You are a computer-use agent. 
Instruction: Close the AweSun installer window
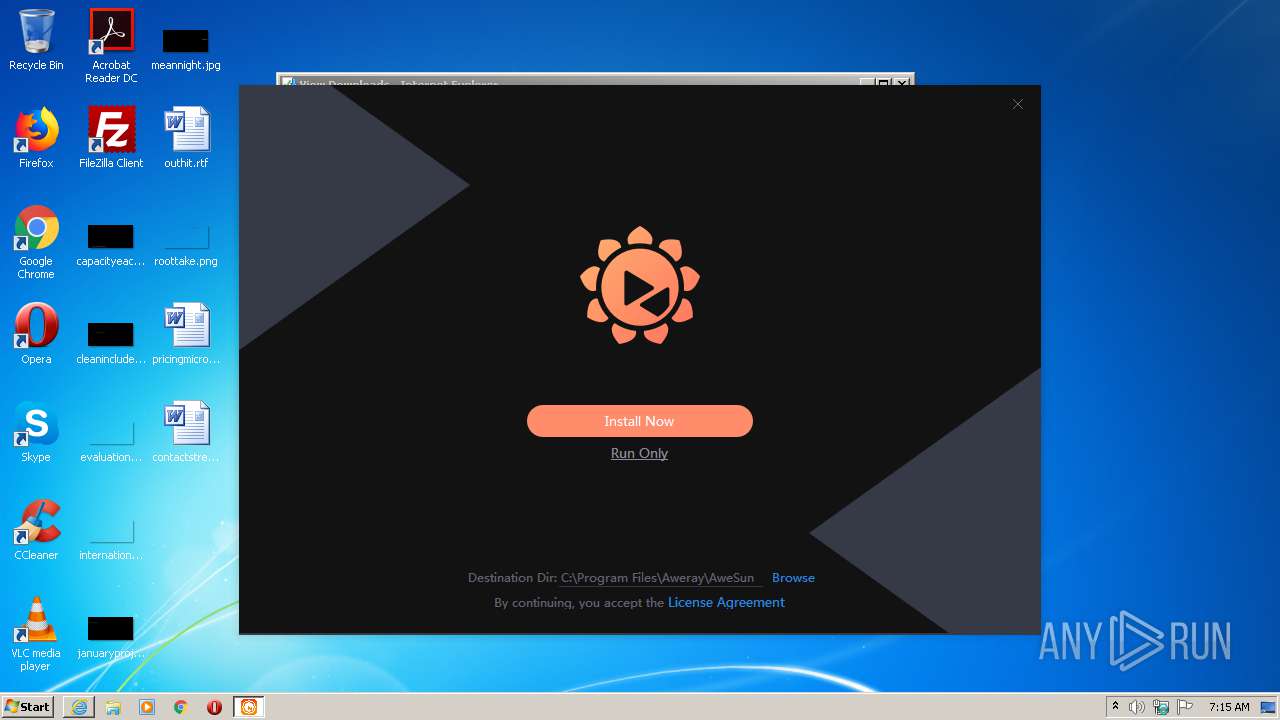click(1017, 104)
